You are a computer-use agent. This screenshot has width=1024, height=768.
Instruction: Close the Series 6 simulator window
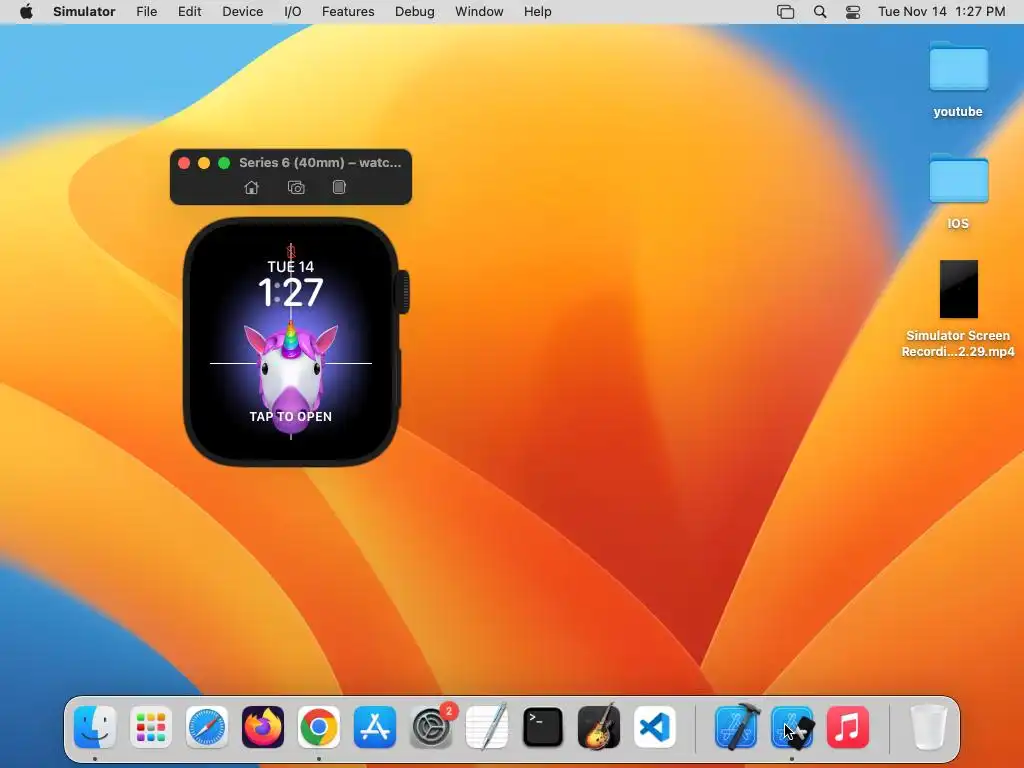184,163
